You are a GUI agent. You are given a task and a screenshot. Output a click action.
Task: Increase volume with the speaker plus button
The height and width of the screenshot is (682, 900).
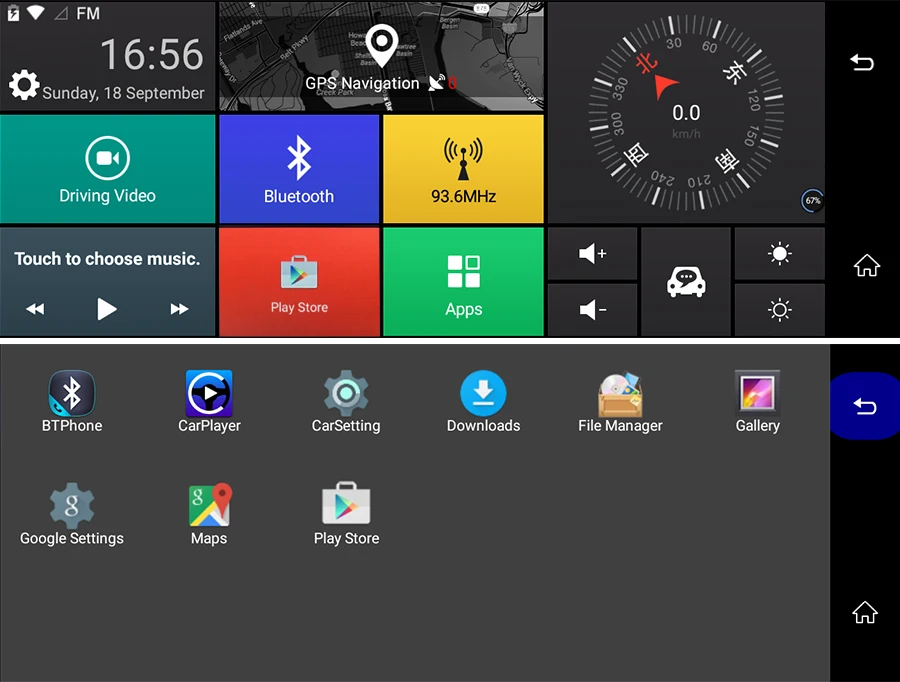pyautogui.click(x=592, y=254)
